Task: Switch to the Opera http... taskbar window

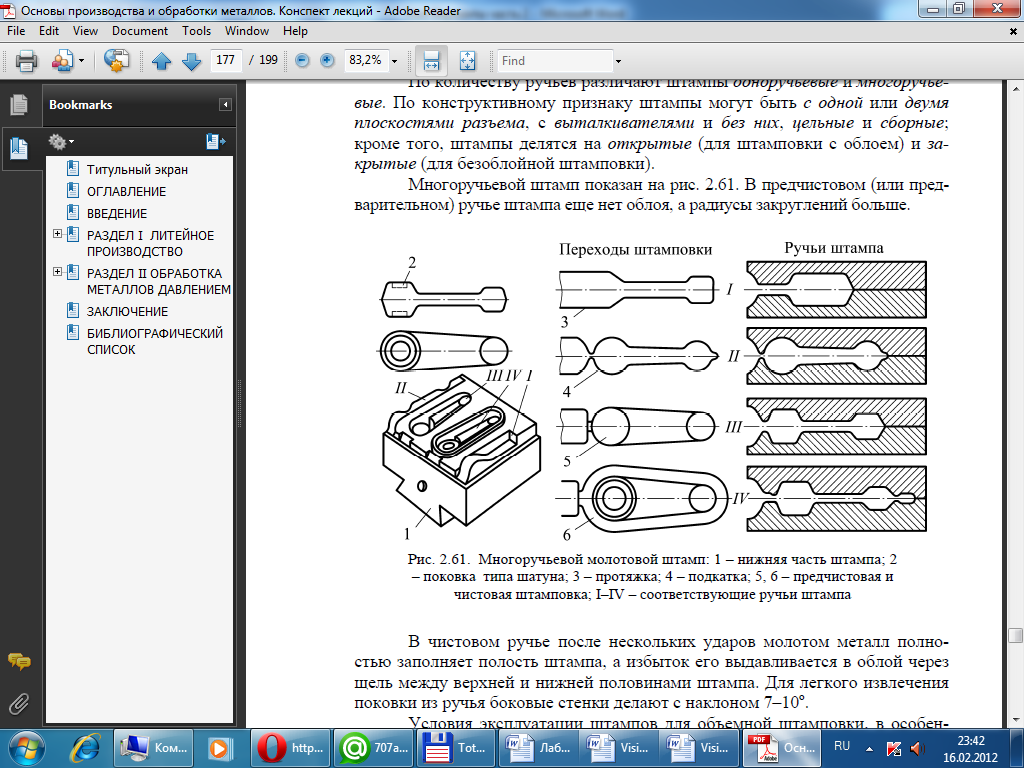Action: pyautogui.click(x=291, y=748)
